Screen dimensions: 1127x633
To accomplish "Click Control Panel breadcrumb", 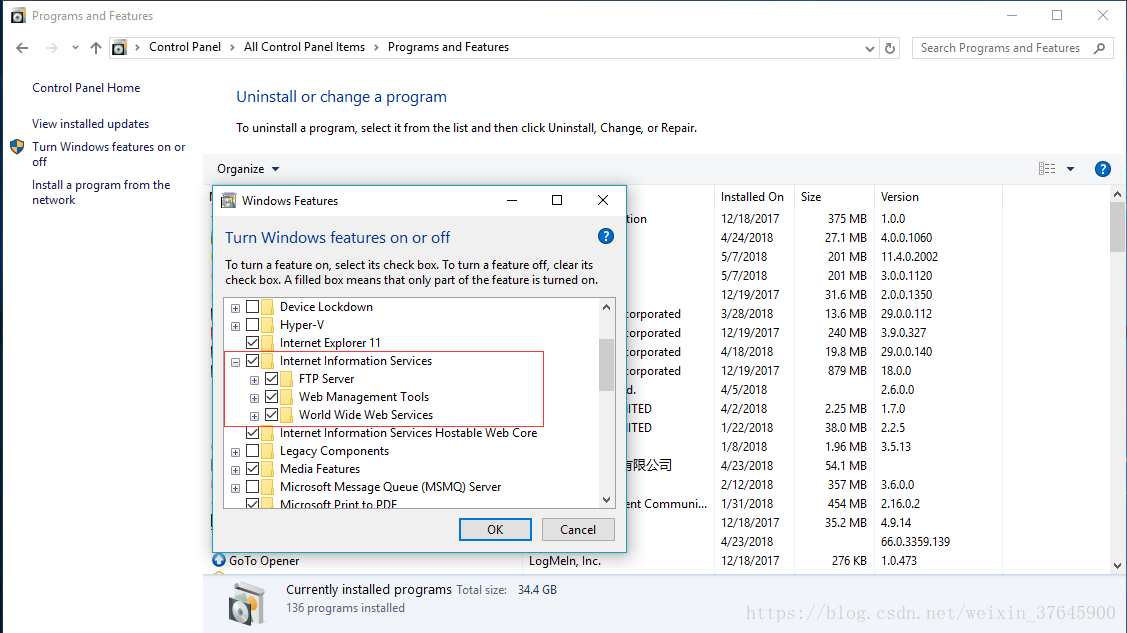I will (x=185, y=47).
